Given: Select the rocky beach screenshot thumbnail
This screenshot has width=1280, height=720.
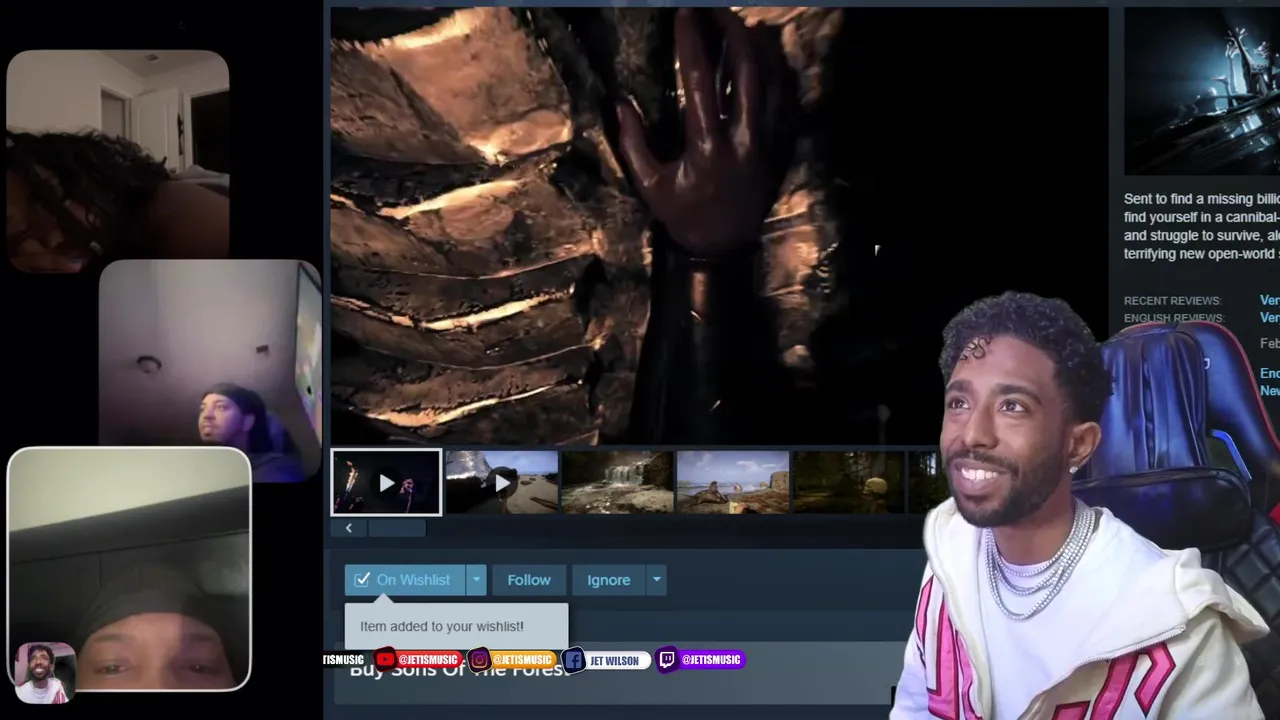Looking at the screenshot, I should tap(733, 483).
